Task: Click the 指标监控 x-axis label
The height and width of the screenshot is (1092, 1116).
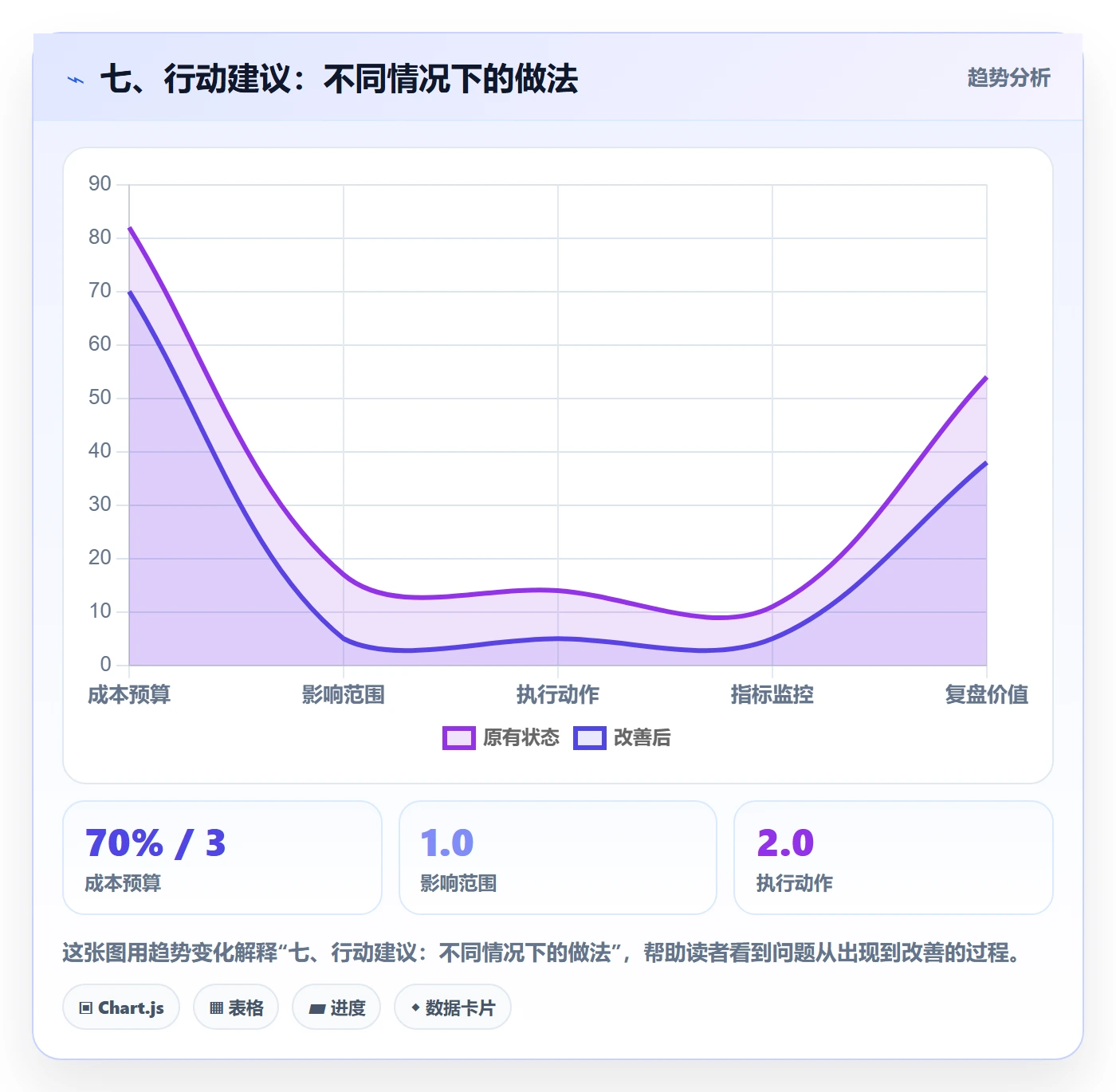Action: [x=772, y=694]
